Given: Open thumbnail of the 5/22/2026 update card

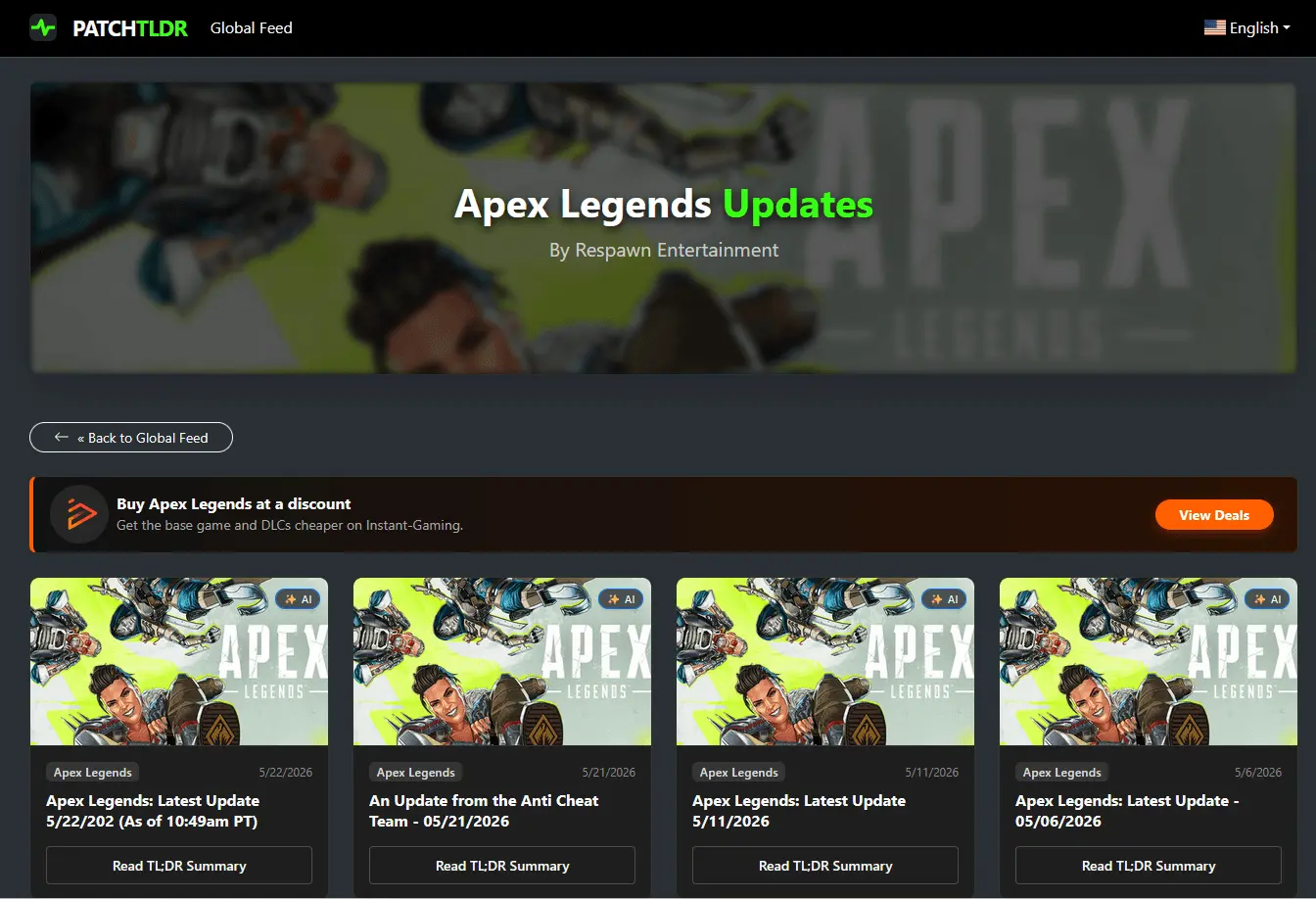Looking at the screenshot, I should [179, 661].
